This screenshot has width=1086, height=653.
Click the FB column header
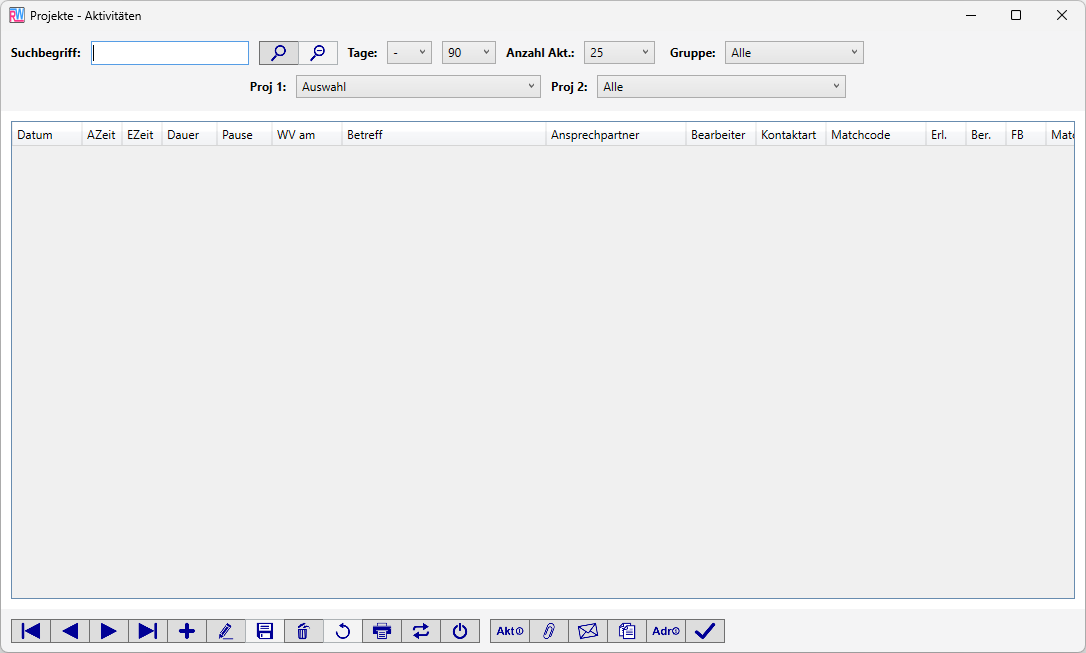pyautogui.click(x=1026, y=135)
